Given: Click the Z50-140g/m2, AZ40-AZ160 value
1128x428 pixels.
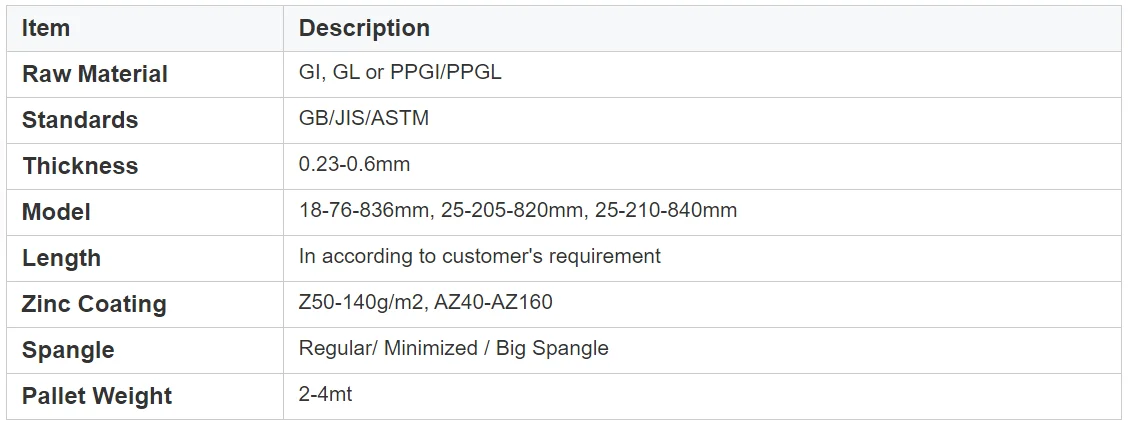Looking at the screenshot, I should (x=425, y=303).
